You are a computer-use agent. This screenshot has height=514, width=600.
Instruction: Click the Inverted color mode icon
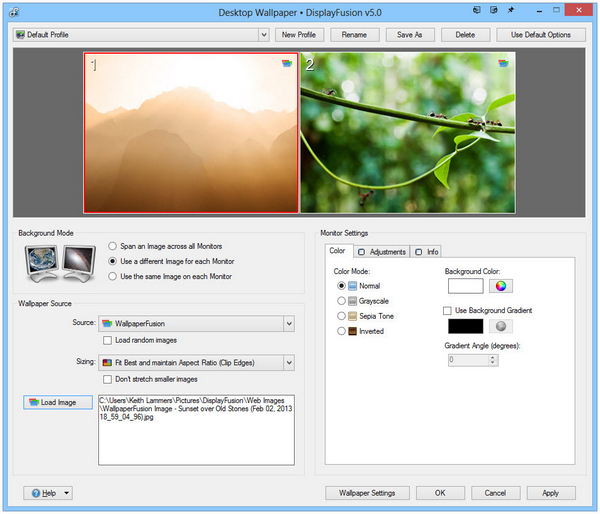click(x=352, y=331)
